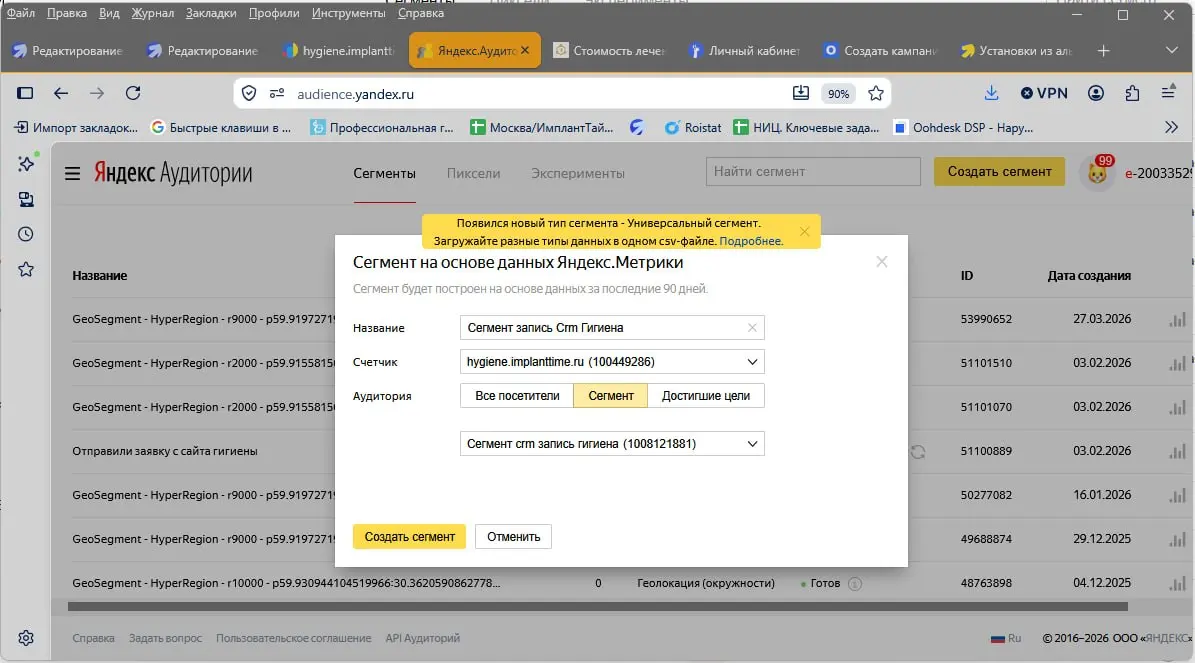
Task: Switch to Стоимость лечения browser tab
Action: [610, 50]
